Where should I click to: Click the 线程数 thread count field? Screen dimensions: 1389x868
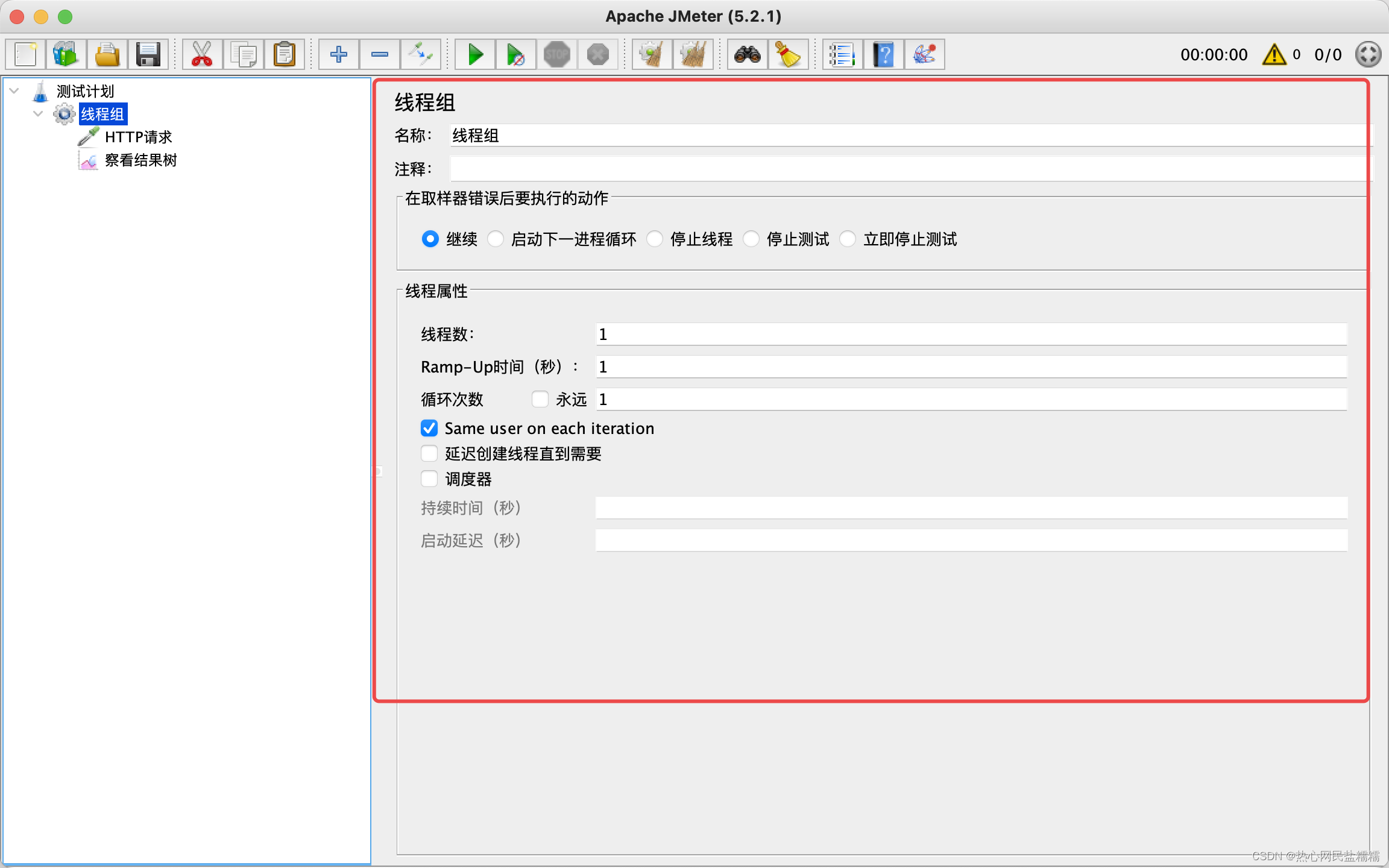pos(971,334)
